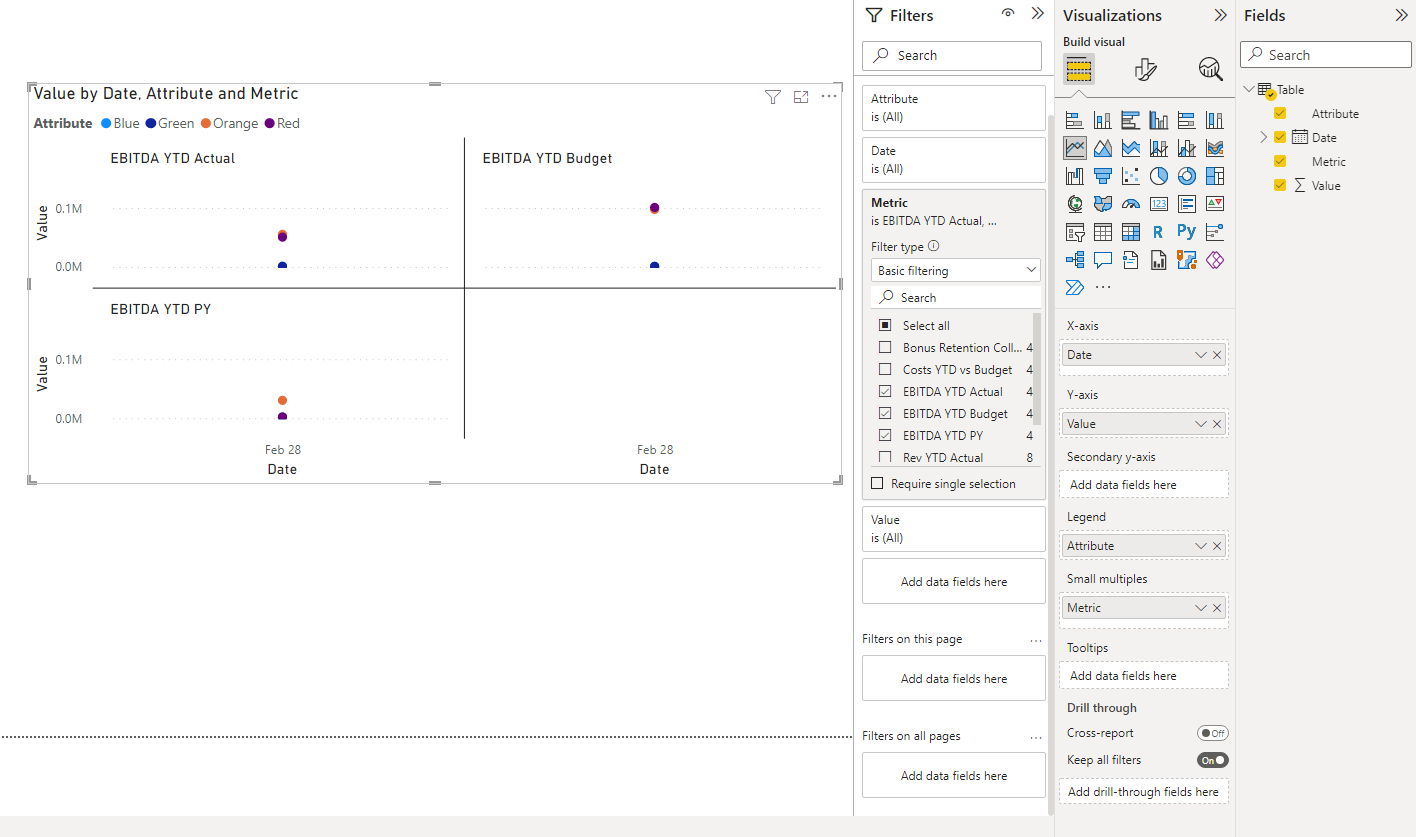
Task: Tick the Rev YTD Actual checkbox
Action: 884,458
